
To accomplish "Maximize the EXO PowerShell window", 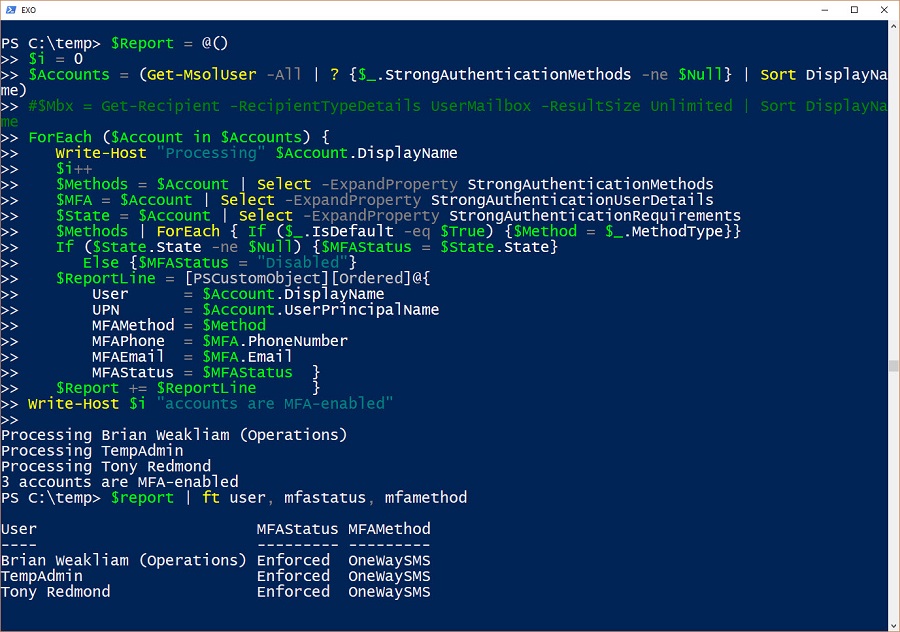I will (x=853, y=10).
